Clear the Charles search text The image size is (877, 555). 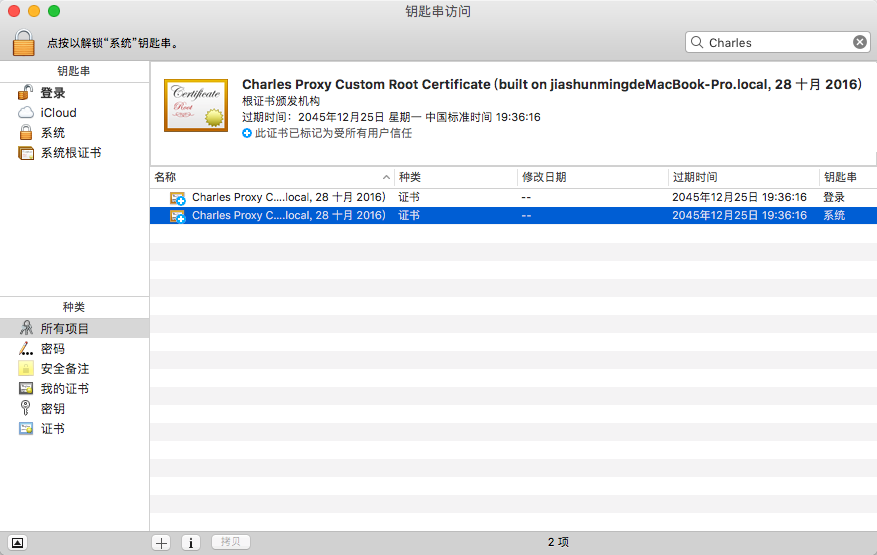click(x=859, y=42)
